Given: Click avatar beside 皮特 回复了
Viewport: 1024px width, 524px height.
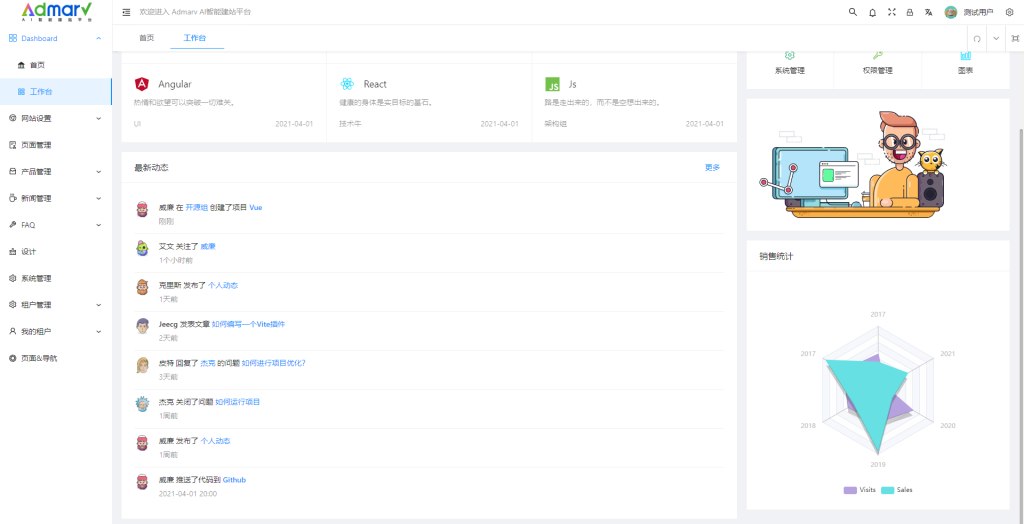Looking at the screenshot, I should tap(142, 365).
